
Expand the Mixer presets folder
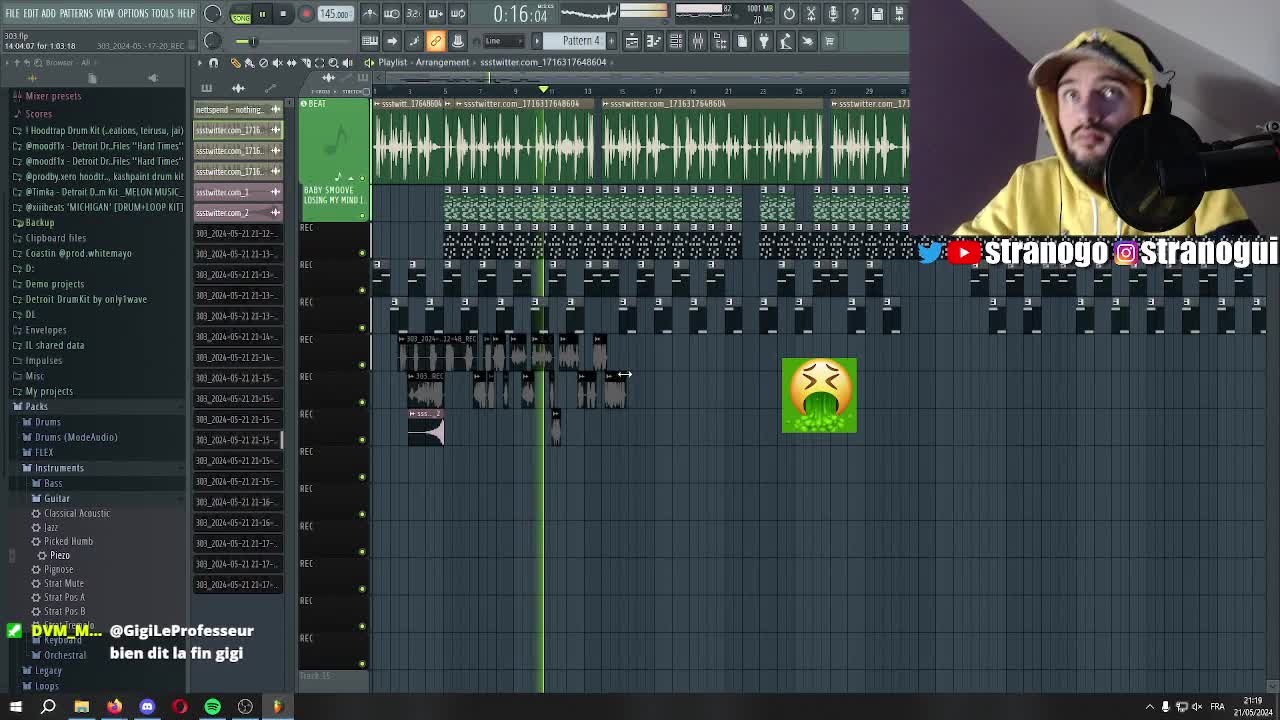click(x=53, y=96)
